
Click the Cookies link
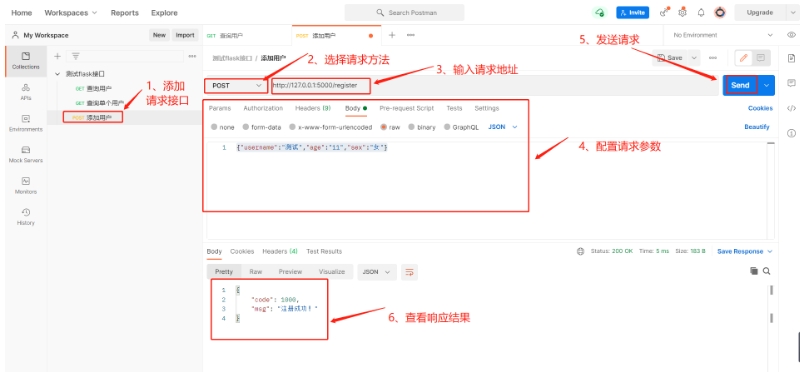click(x=760, y=108)
